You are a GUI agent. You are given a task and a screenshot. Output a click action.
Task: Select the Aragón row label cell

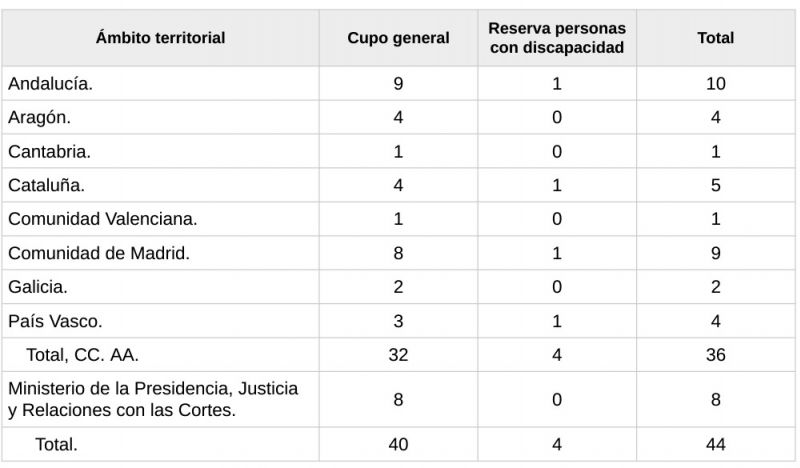pyautogui.click(x=160, y=117)
